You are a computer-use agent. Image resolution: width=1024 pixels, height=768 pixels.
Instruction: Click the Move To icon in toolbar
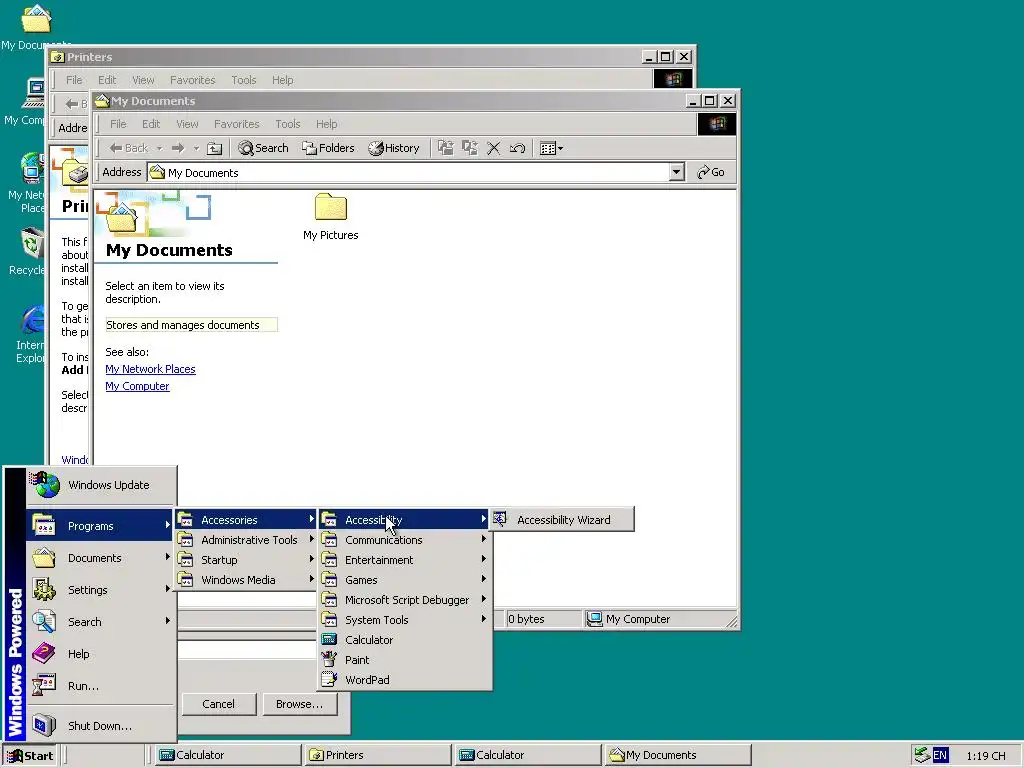[445, 148]
